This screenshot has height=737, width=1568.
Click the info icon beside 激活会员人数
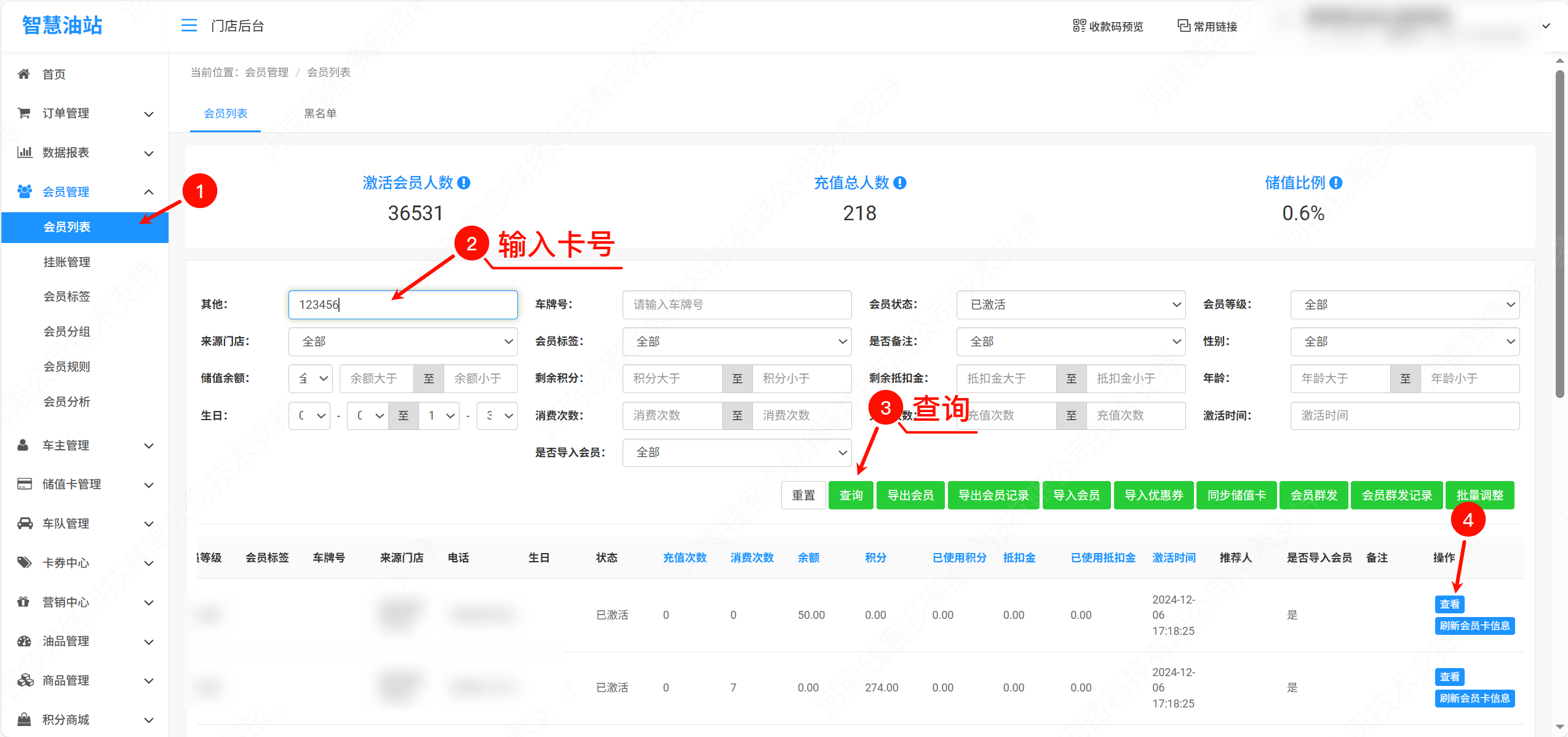tap(464, 183)
